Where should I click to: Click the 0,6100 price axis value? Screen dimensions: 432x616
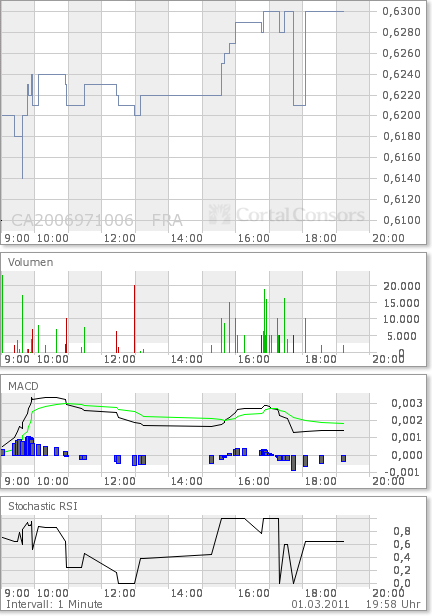401,220
